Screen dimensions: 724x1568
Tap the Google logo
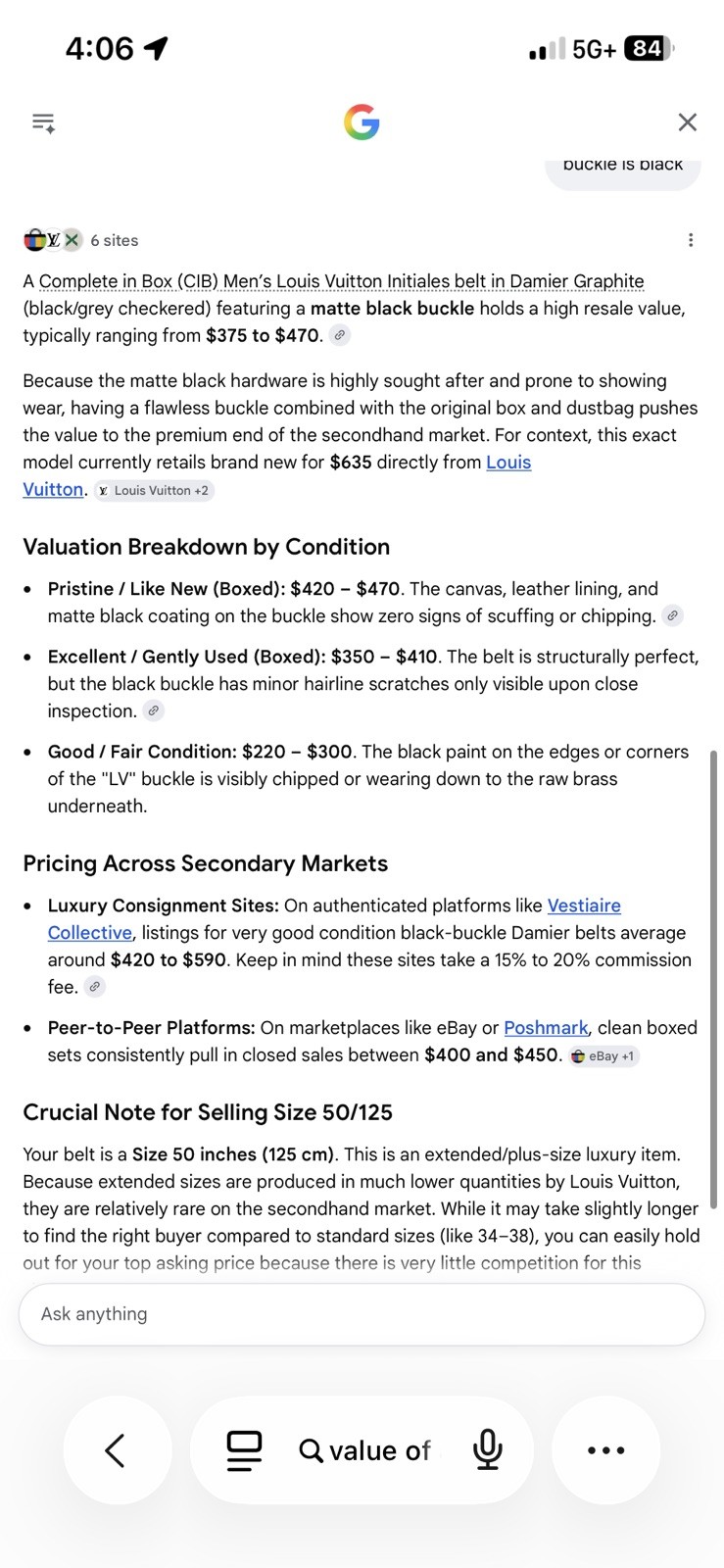point(362,122)
